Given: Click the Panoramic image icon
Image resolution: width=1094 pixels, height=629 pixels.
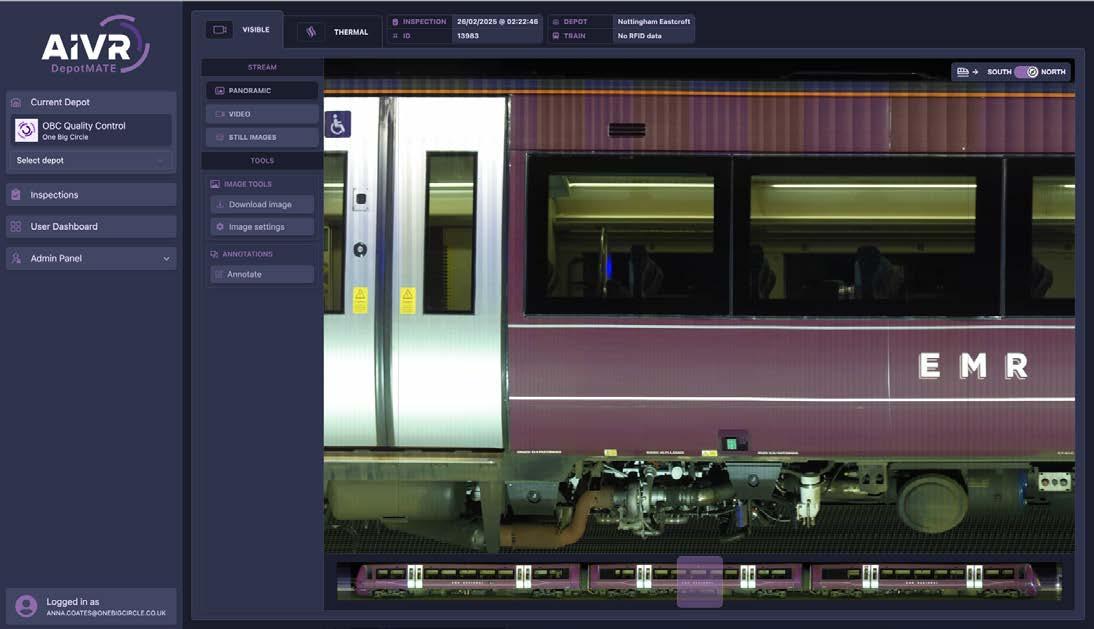Looking at the screenshot, I should click(x=220, y=91).
